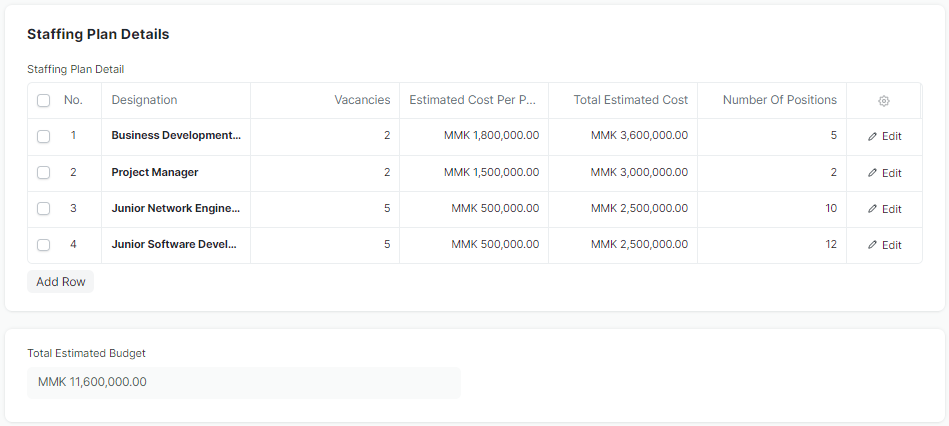
Task: Click the Estimated Cost Per Position header
Action: [474, 100]
